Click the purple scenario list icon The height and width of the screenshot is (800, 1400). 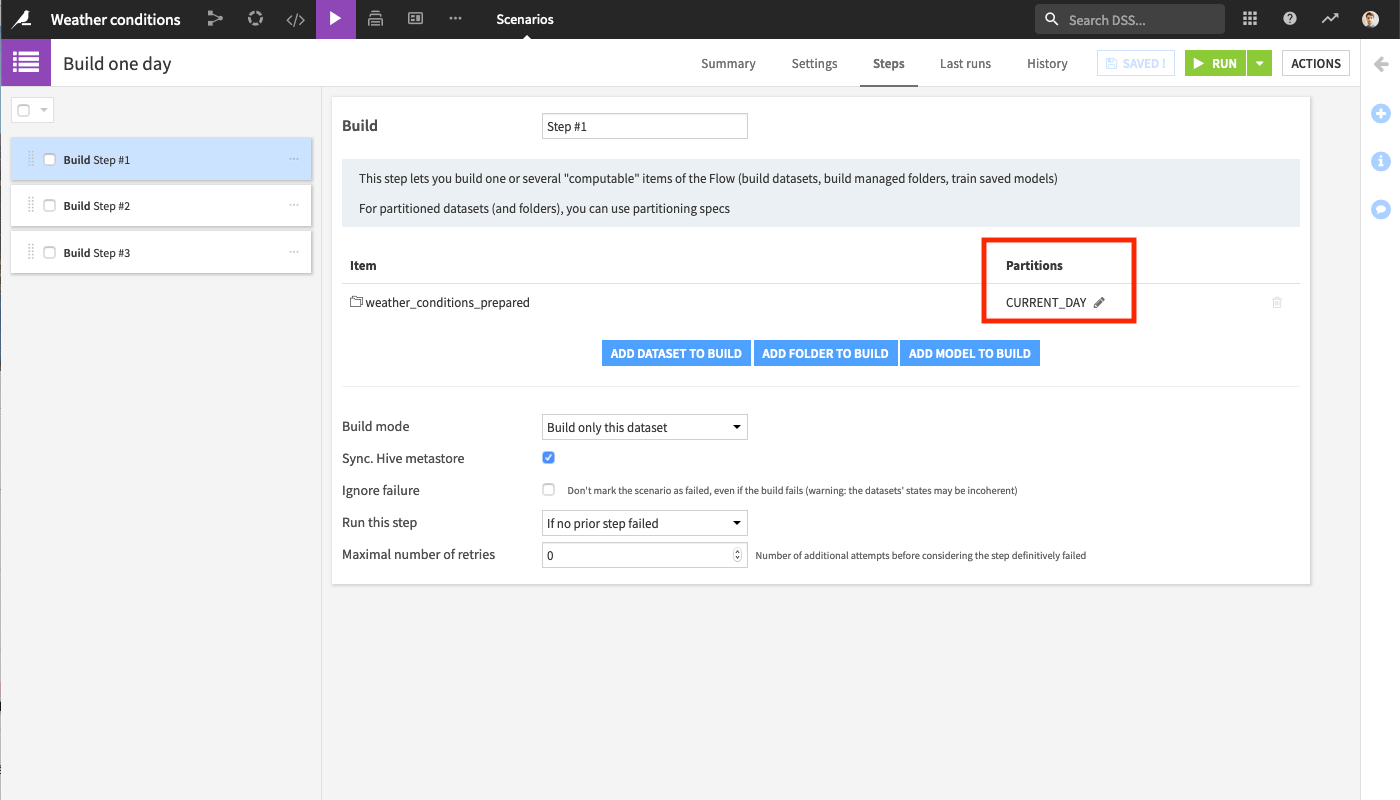[x=26, y=63]
